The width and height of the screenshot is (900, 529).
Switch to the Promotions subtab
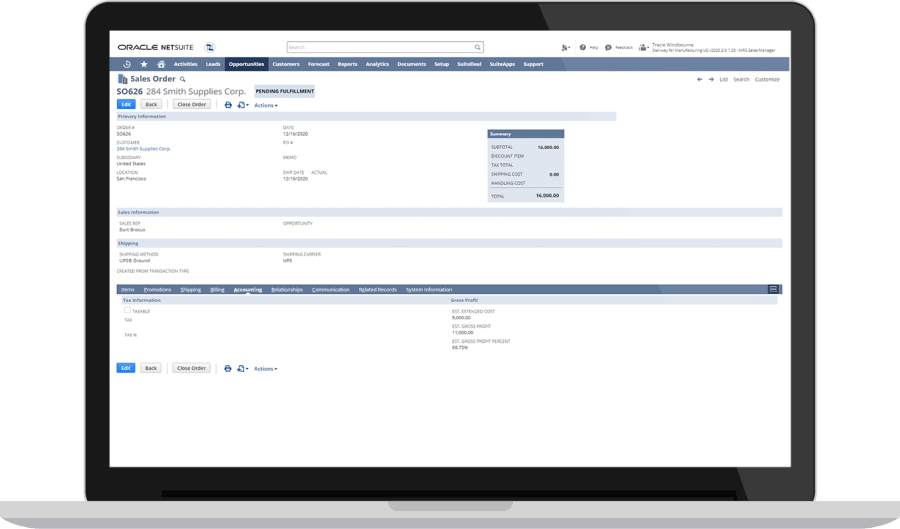[x=157, y=290]
